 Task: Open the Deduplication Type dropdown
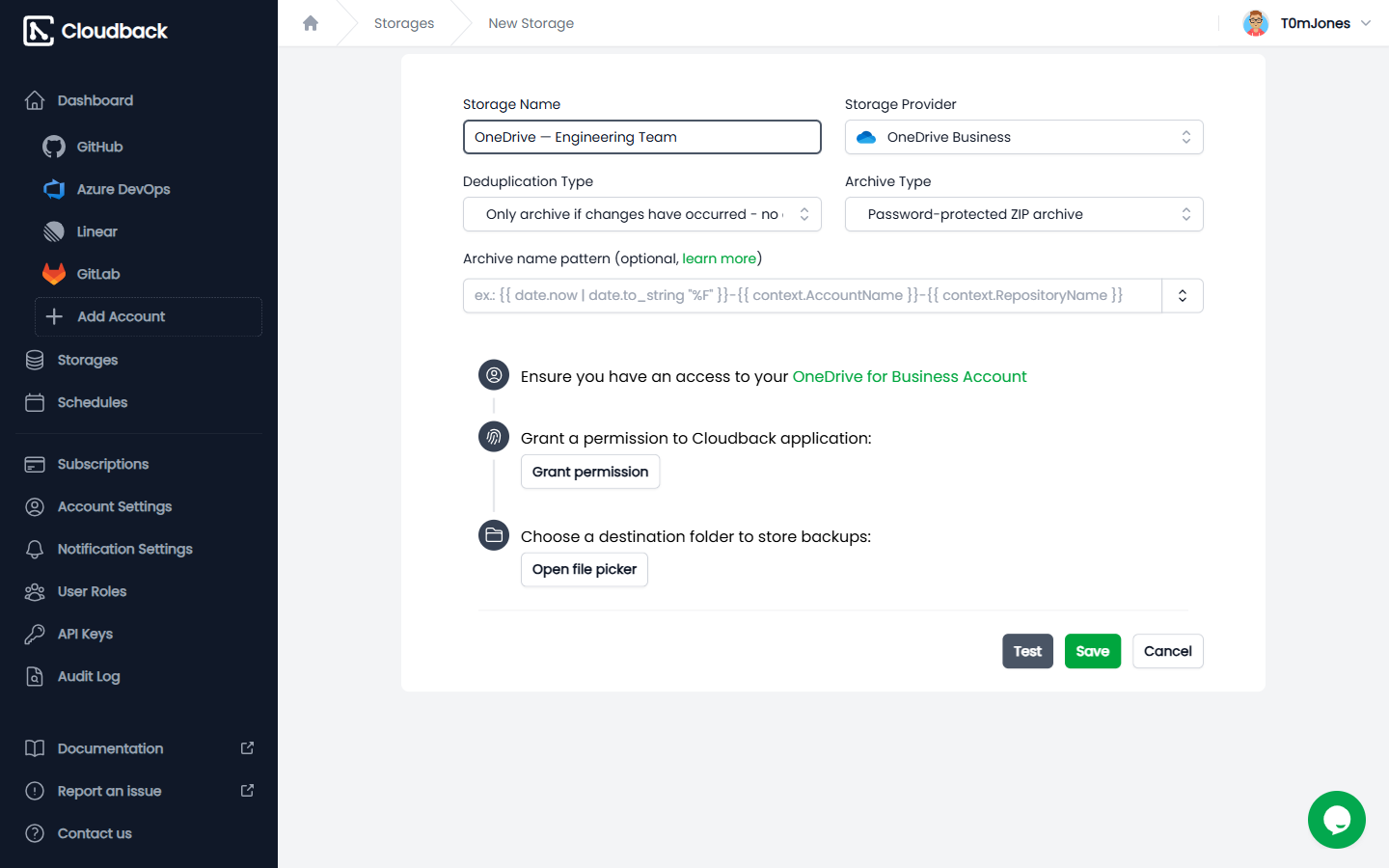(642, 214)
